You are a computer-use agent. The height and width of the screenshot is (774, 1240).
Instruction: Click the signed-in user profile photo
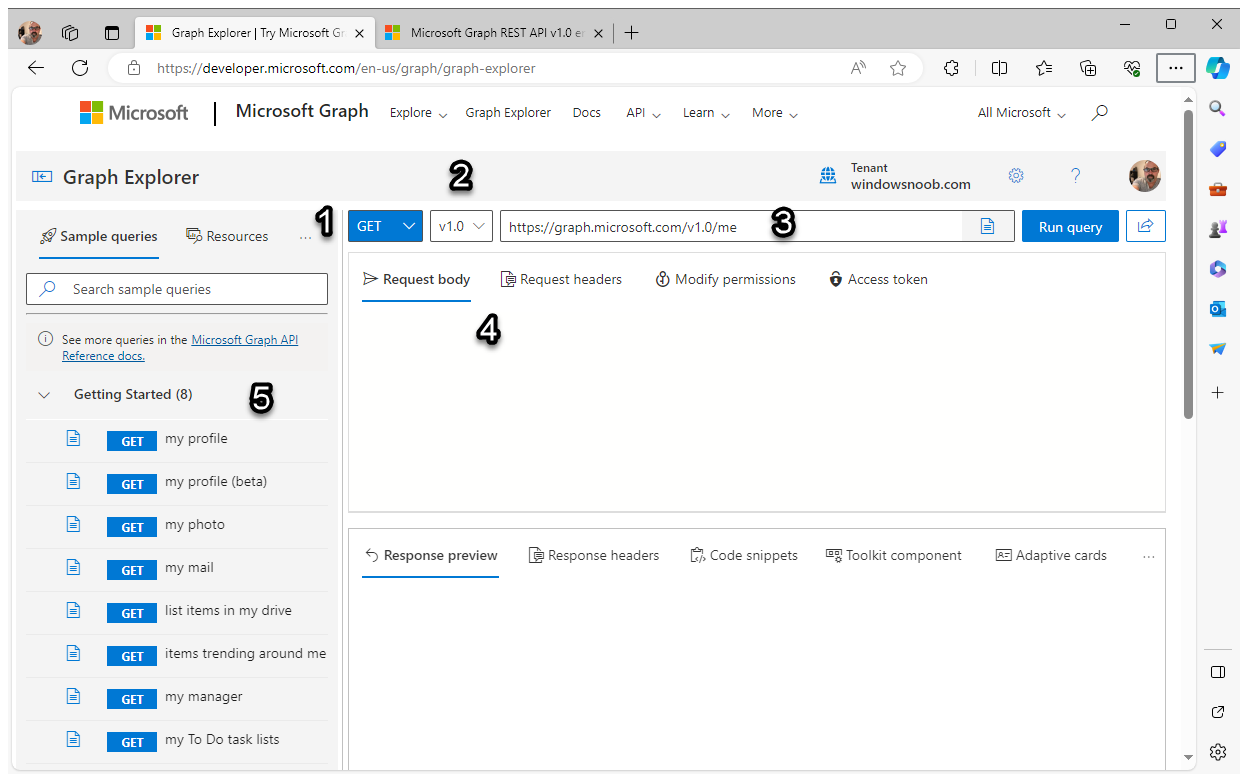[1145, 176]
